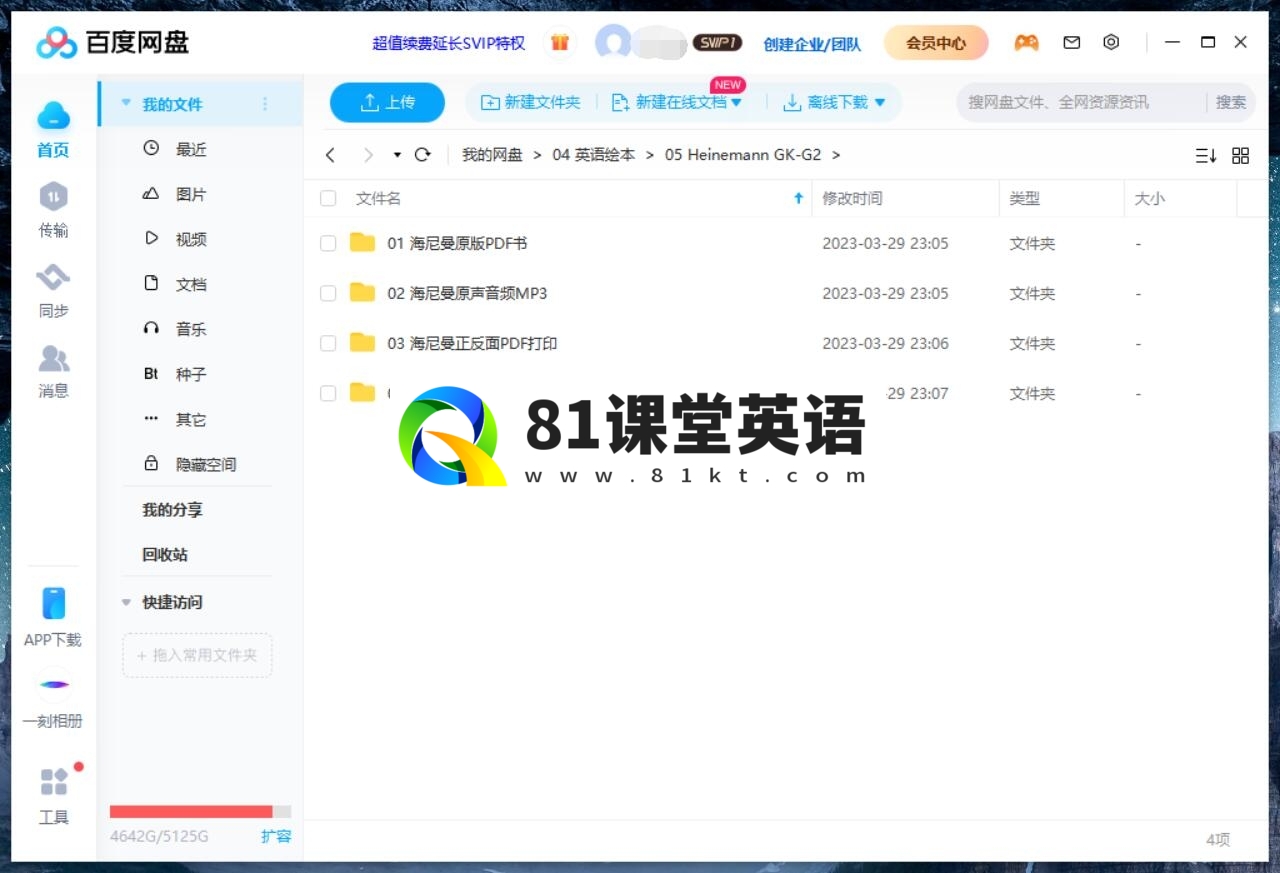1280x873 pixels.
Task: Select 视频 in the sidebar
Action: pyautogui.click(x=191, y=239)
